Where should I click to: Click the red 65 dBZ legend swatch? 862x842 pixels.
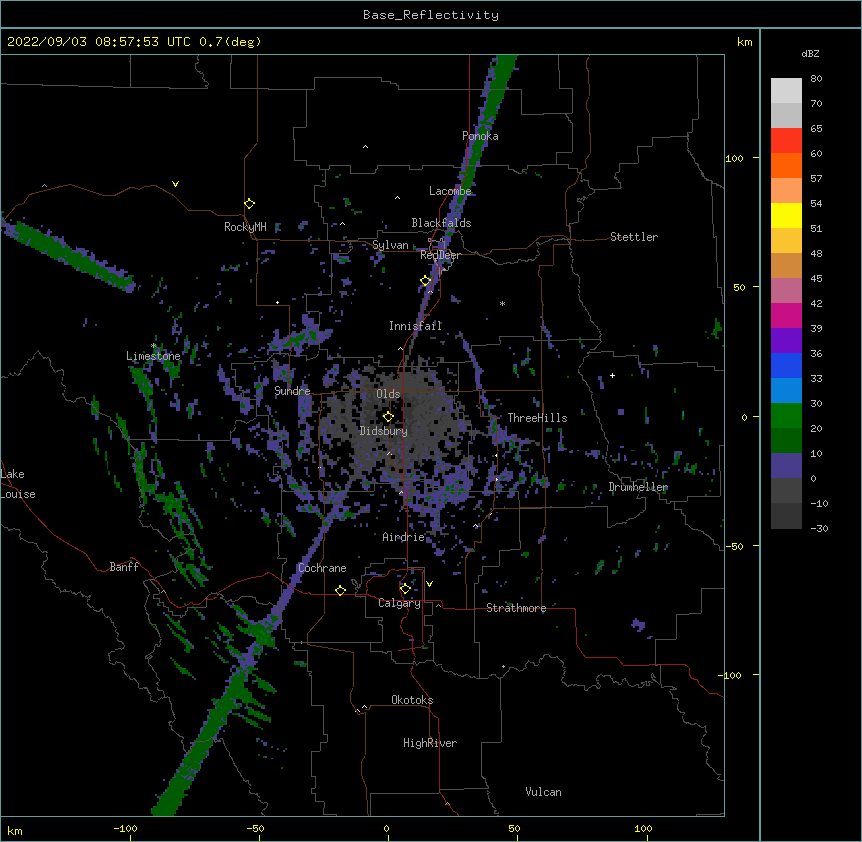pos(786,141)
